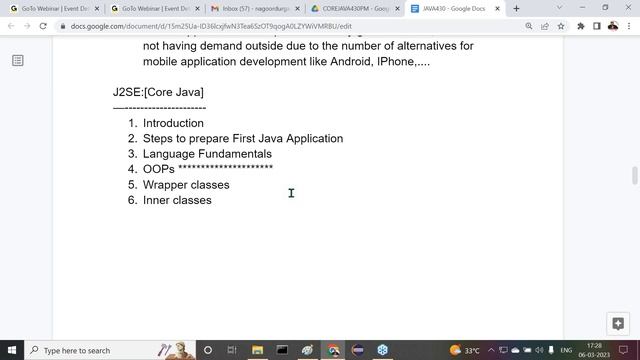Viewport: 640px width, 360px height.
Task: Open Chrome extensions puzzle icon
Action: coord(580,26)
